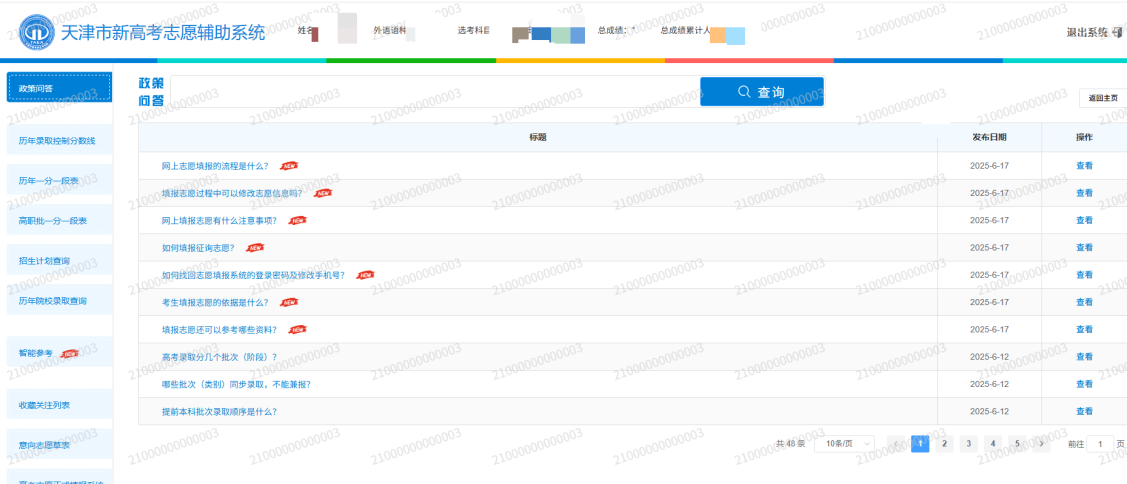Click the logout icon beside 退出系统
Screen dimensions: 1127x484
(1117, 32)
